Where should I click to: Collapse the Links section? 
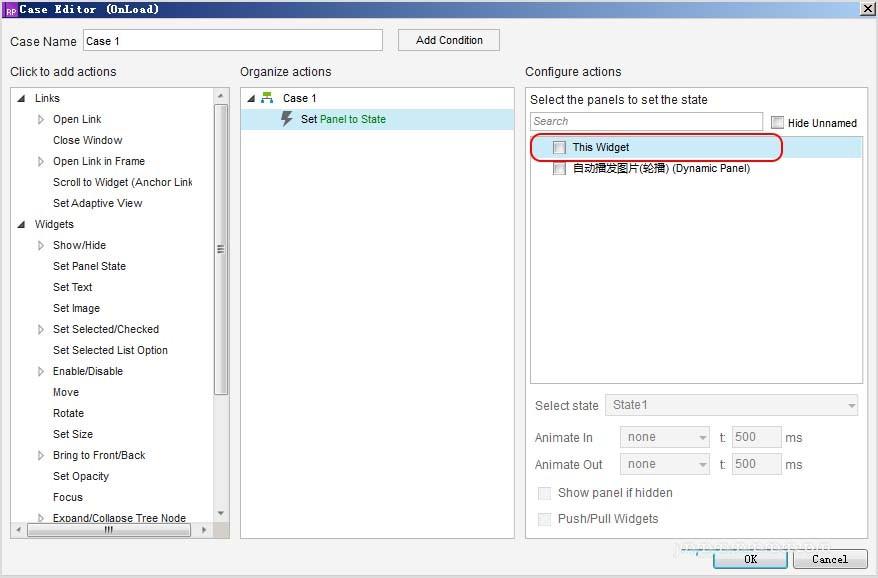tap(21, 98)
